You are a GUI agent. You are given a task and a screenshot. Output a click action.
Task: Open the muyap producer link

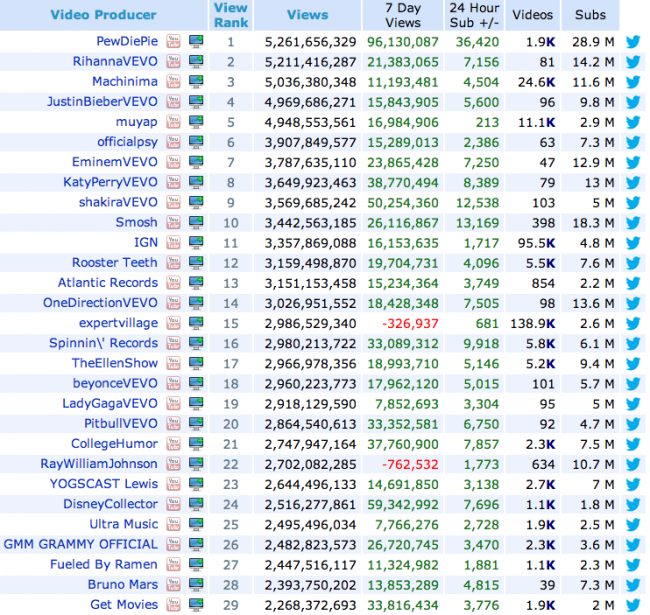pyautogui.click(x=137, y=123)
